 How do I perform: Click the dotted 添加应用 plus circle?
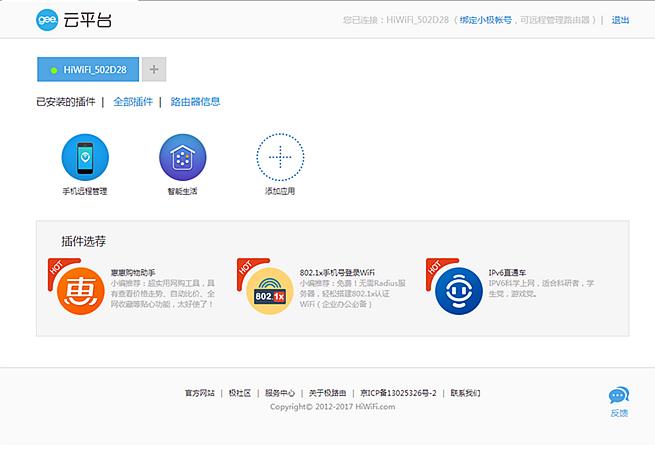pos(280,157)
